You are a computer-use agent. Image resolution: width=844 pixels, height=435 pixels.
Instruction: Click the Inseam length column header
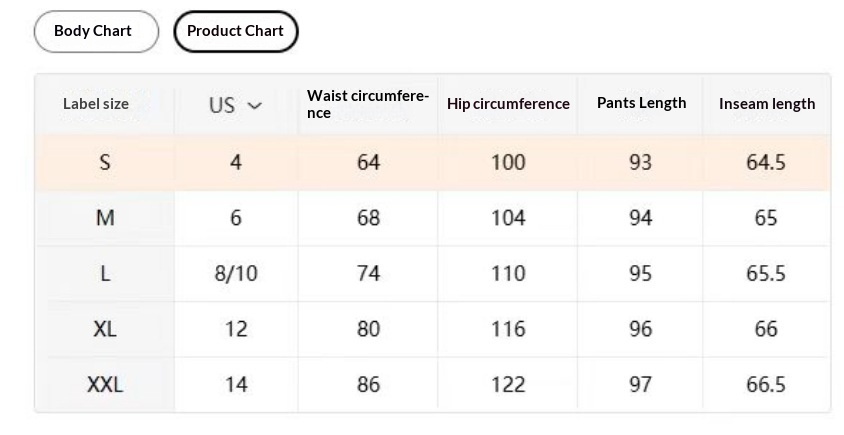(x=766, y=104)
